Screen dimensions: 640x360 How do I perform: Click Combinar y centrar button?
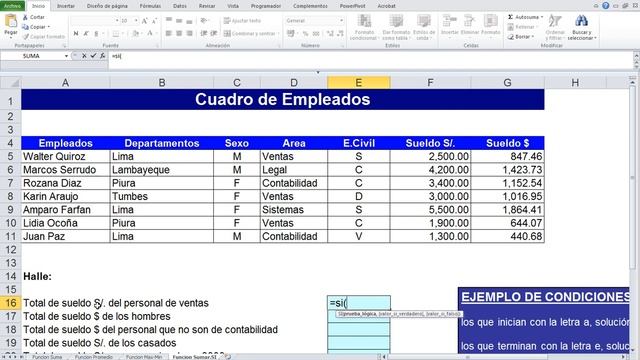[x=250, y=33]
